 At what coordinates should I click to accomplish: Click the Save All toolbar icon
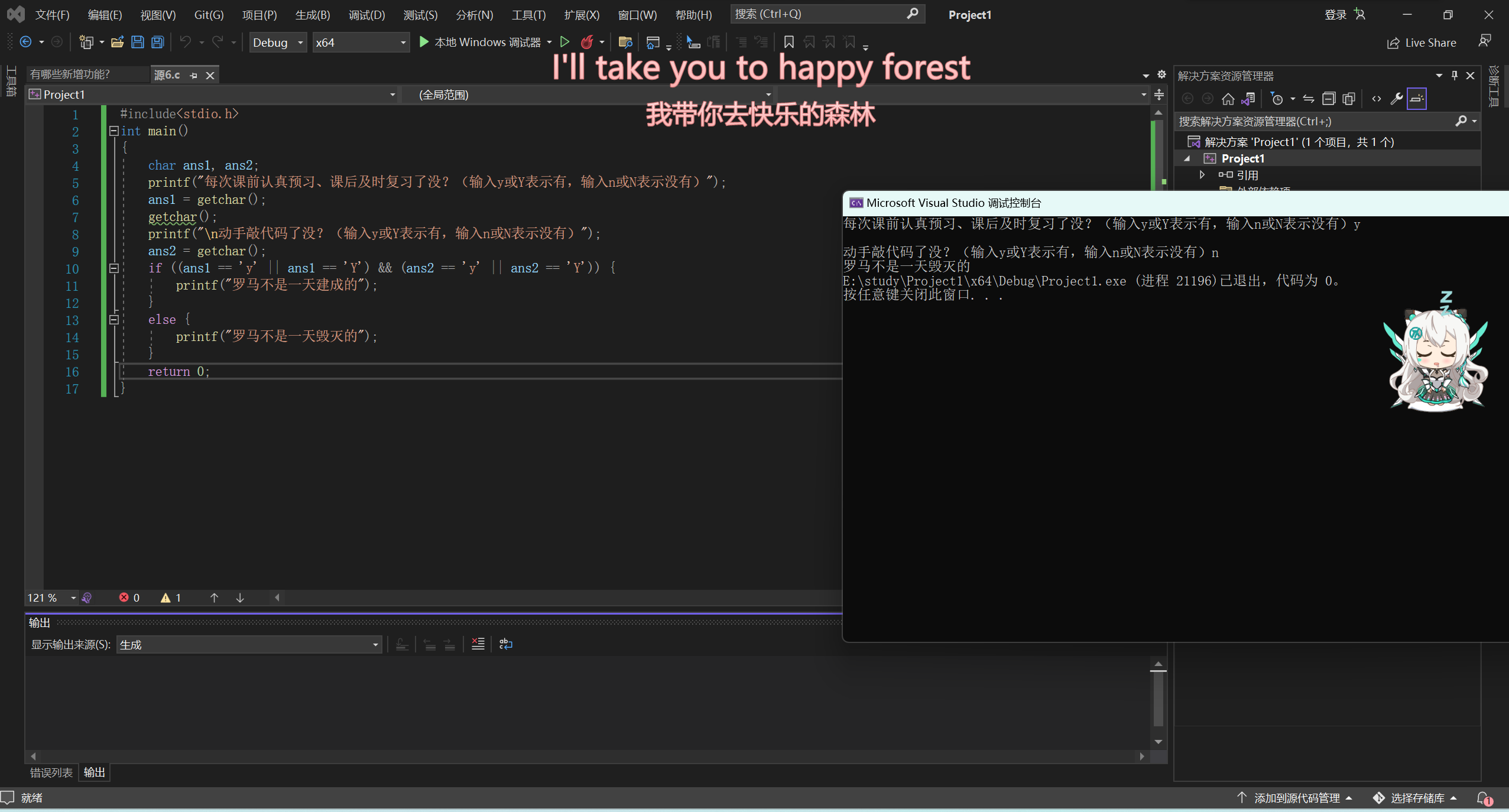(x=157, y=42)
